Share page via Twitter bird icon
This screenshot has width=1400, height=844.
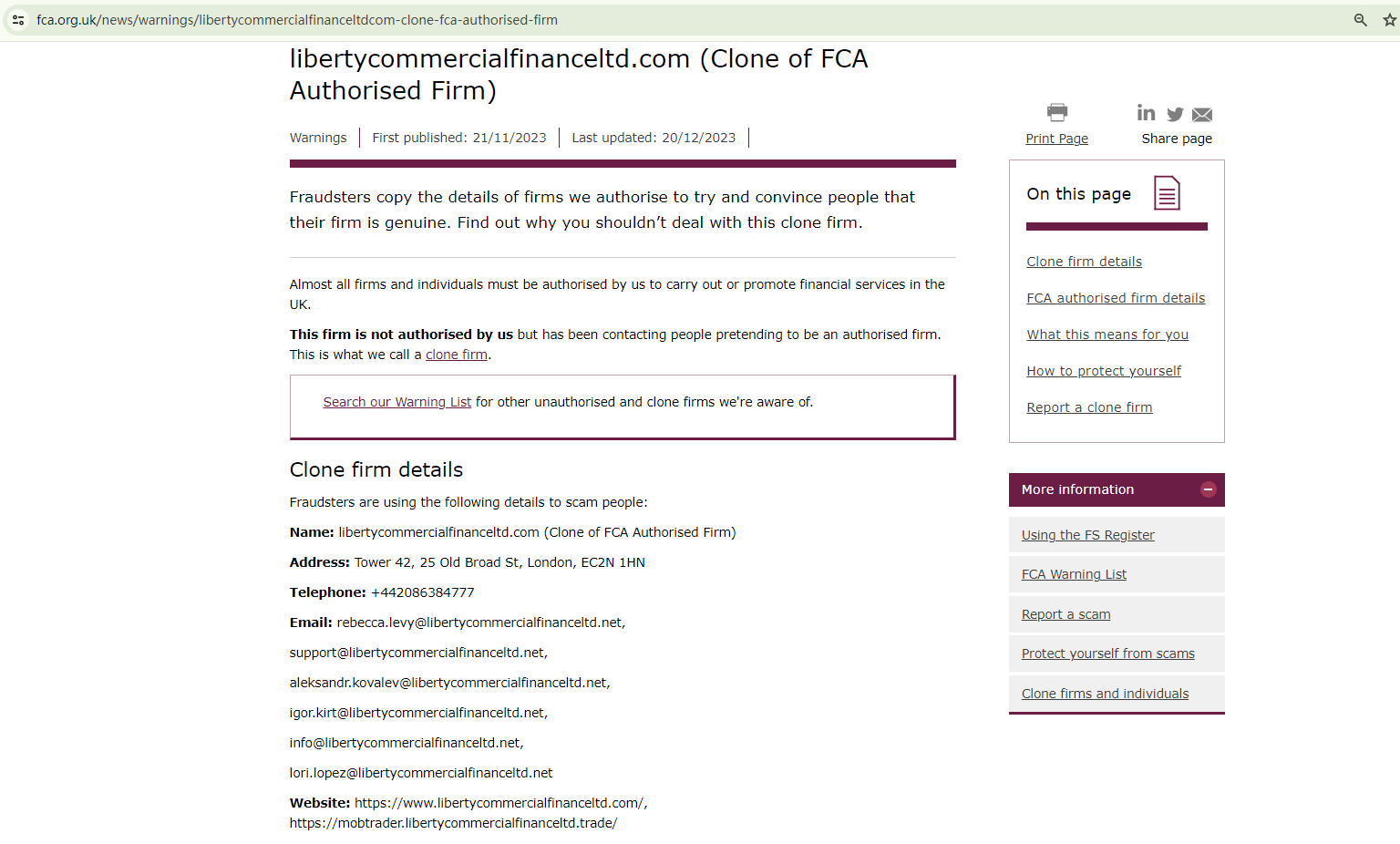(x=1175, y=114)
